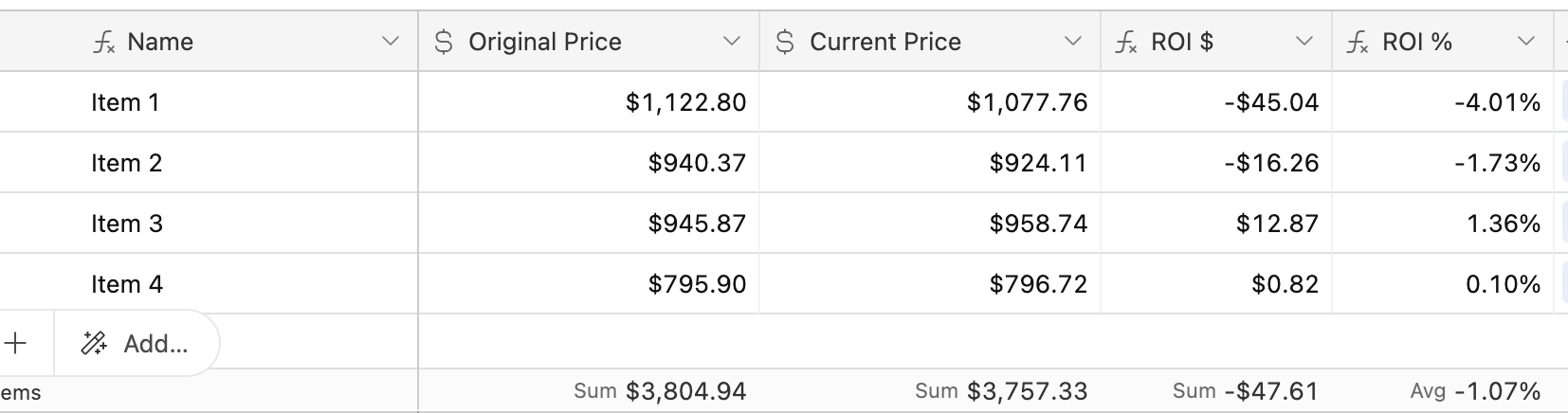Expand the ROI % column menu chevron
Image resolution: width=1568 pixels, height=413 pixels.
1525,42
